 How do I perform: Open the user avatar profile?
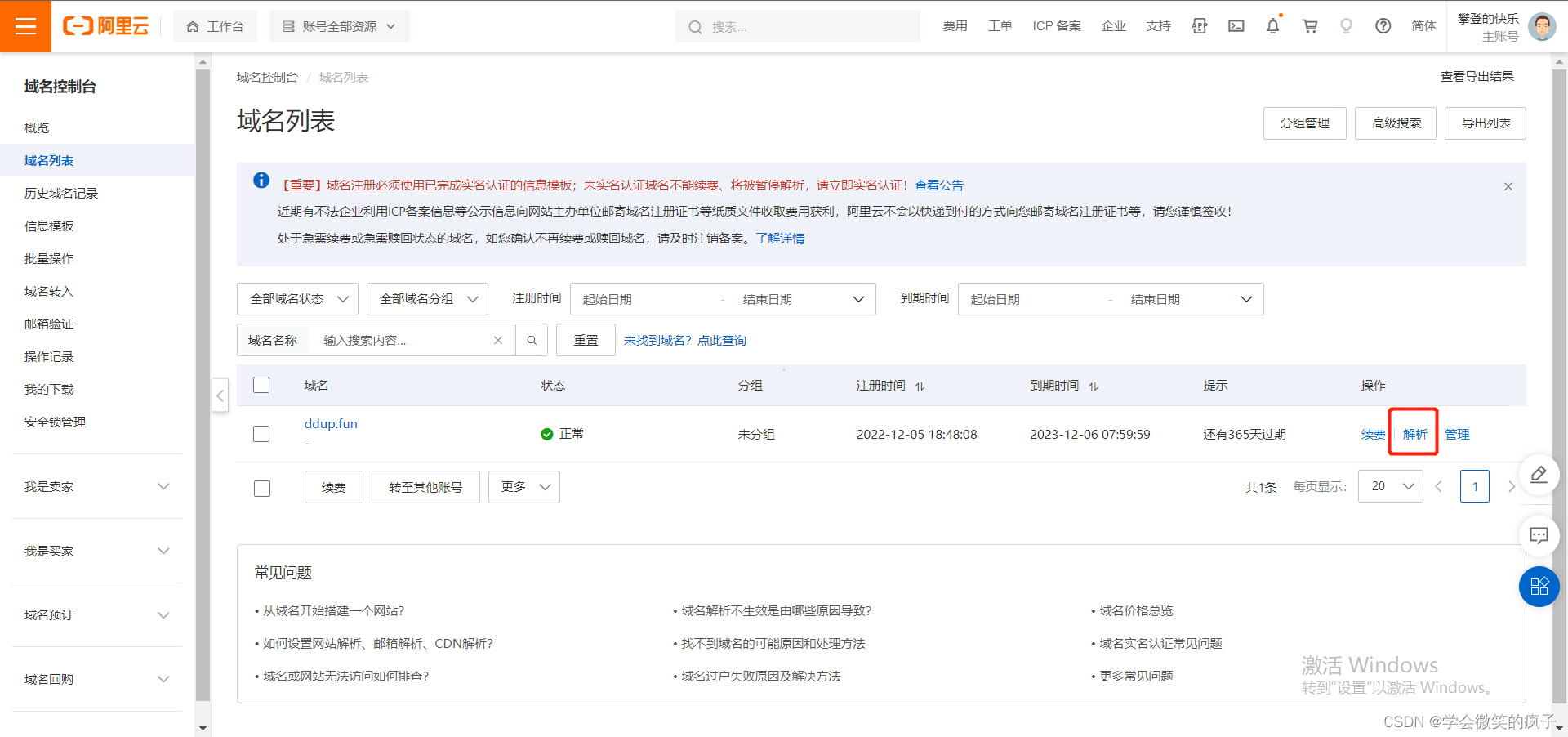[1542, 26]
